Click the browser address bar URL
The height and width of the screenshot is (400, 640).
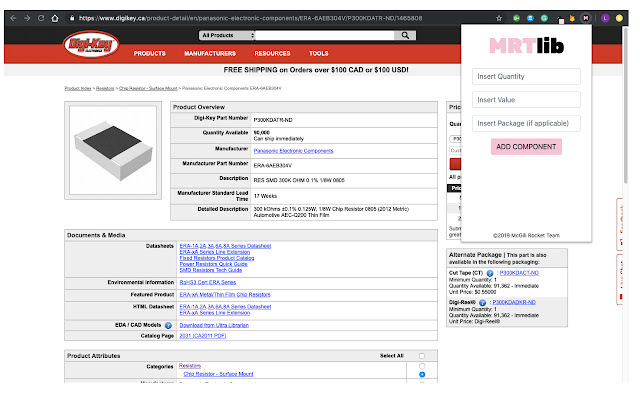click(x=251, y=18)
